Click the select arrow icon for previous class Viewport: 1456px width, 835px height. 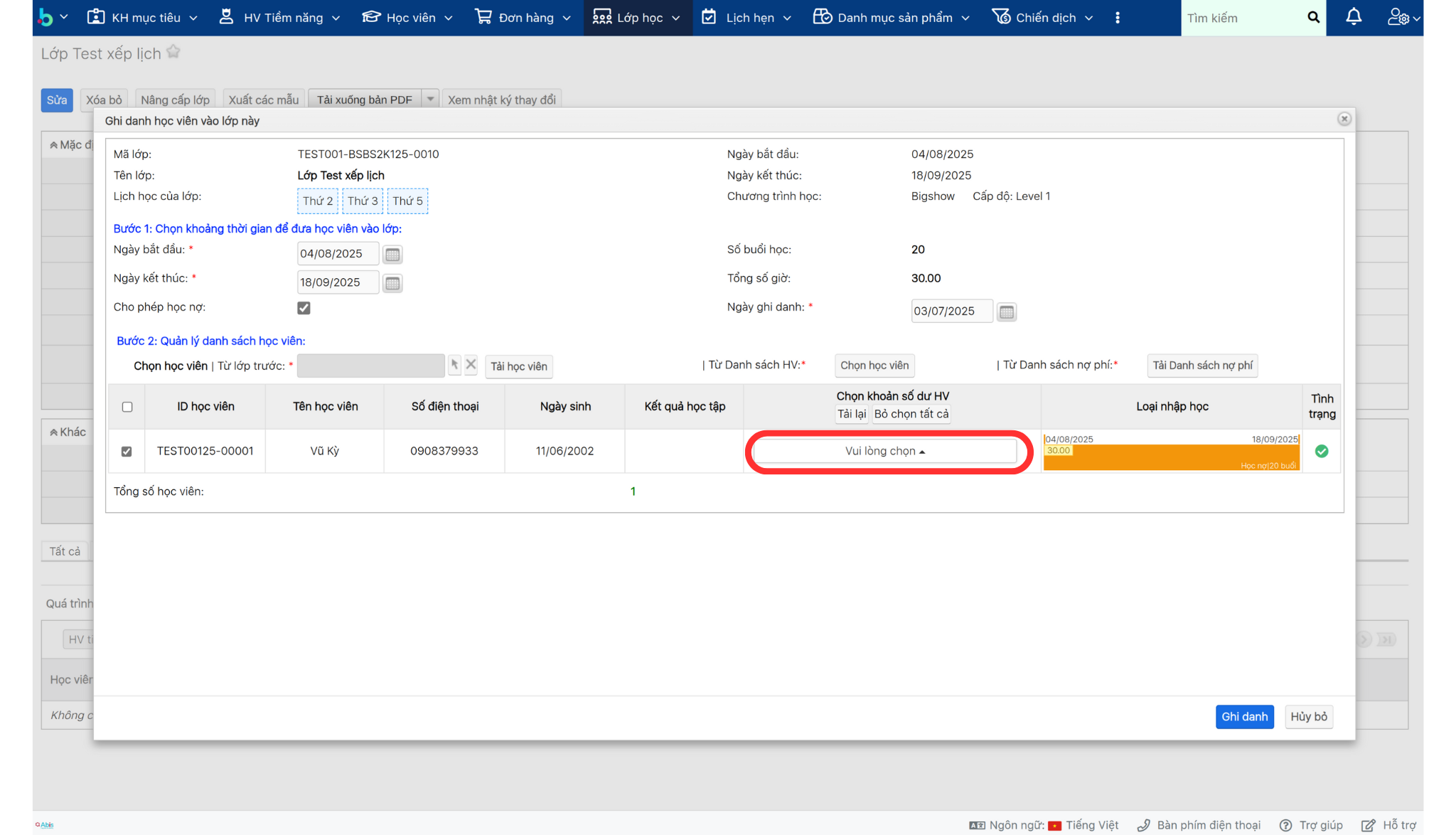pos(454,365)
